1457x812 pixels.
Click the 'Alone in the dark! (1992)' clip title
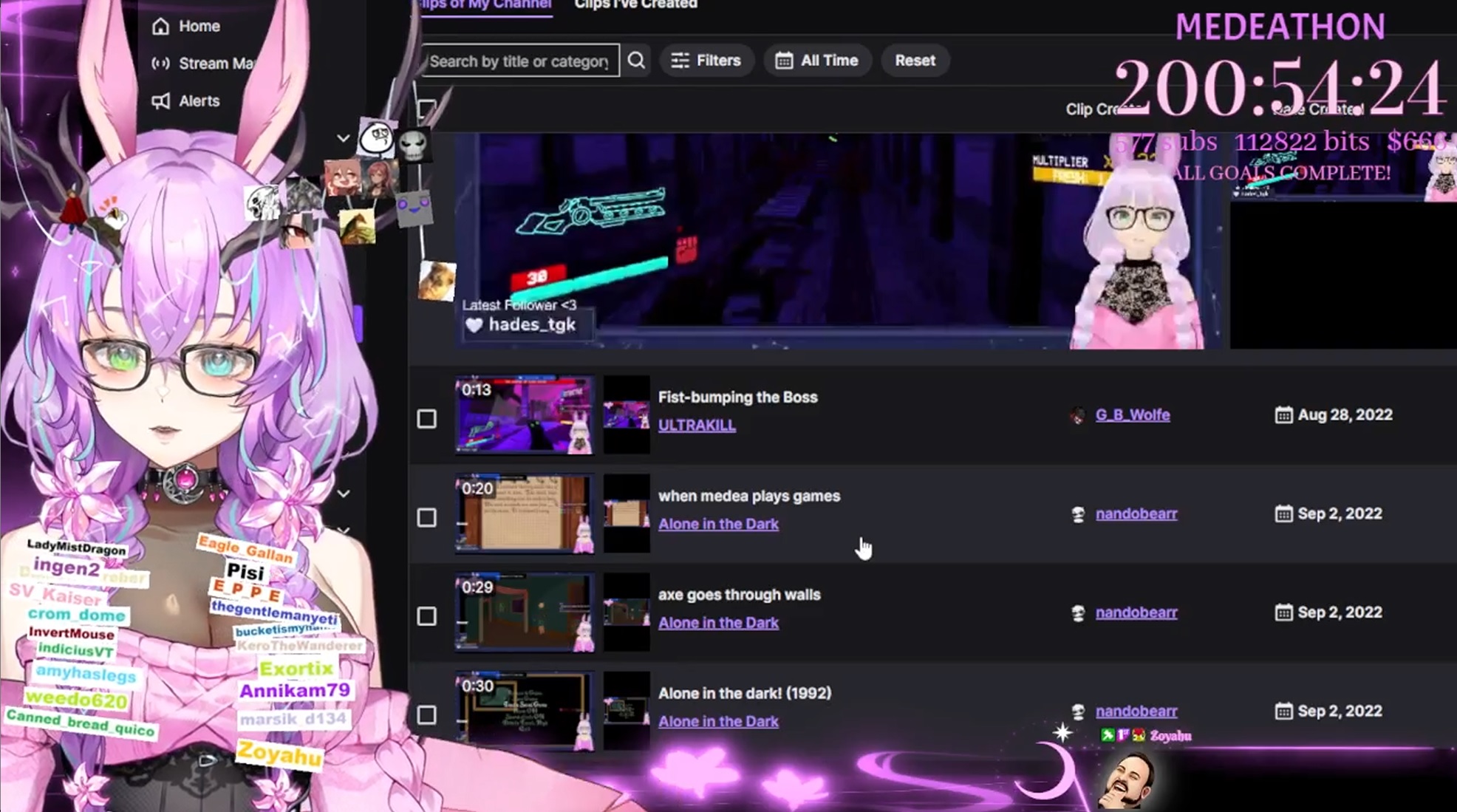tap(745, 694)
